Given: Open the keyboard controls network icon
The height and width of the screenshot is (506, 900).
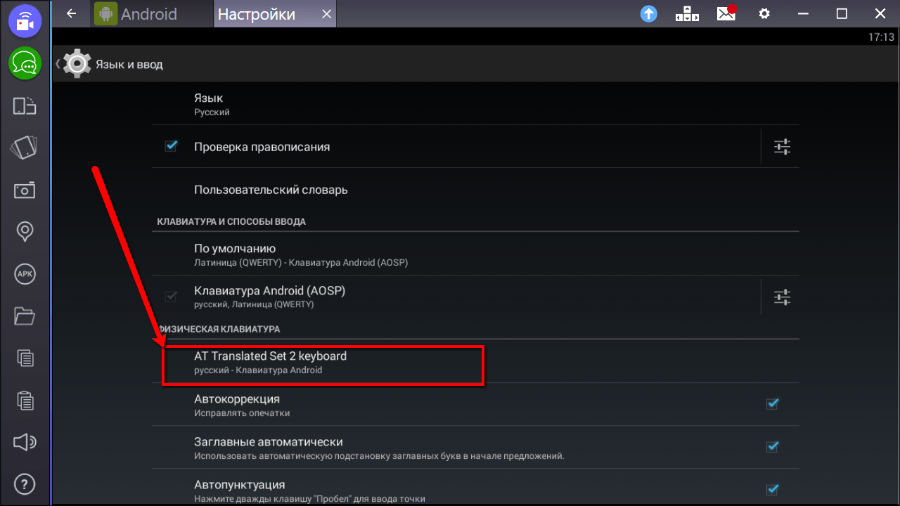Looking at the screenshot, I should coord(687,14).
